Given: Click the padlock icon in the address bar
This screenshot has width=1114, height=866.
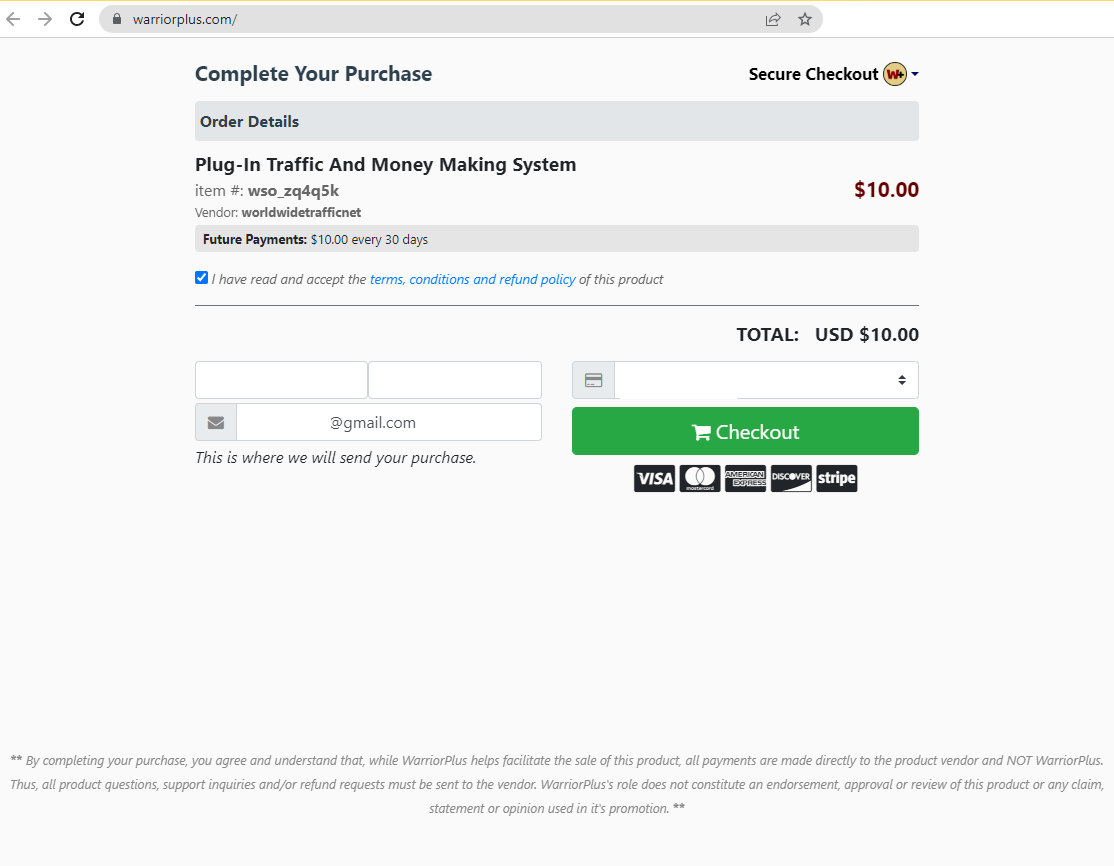Looking at the screenshot, I should tap(116, 18).
